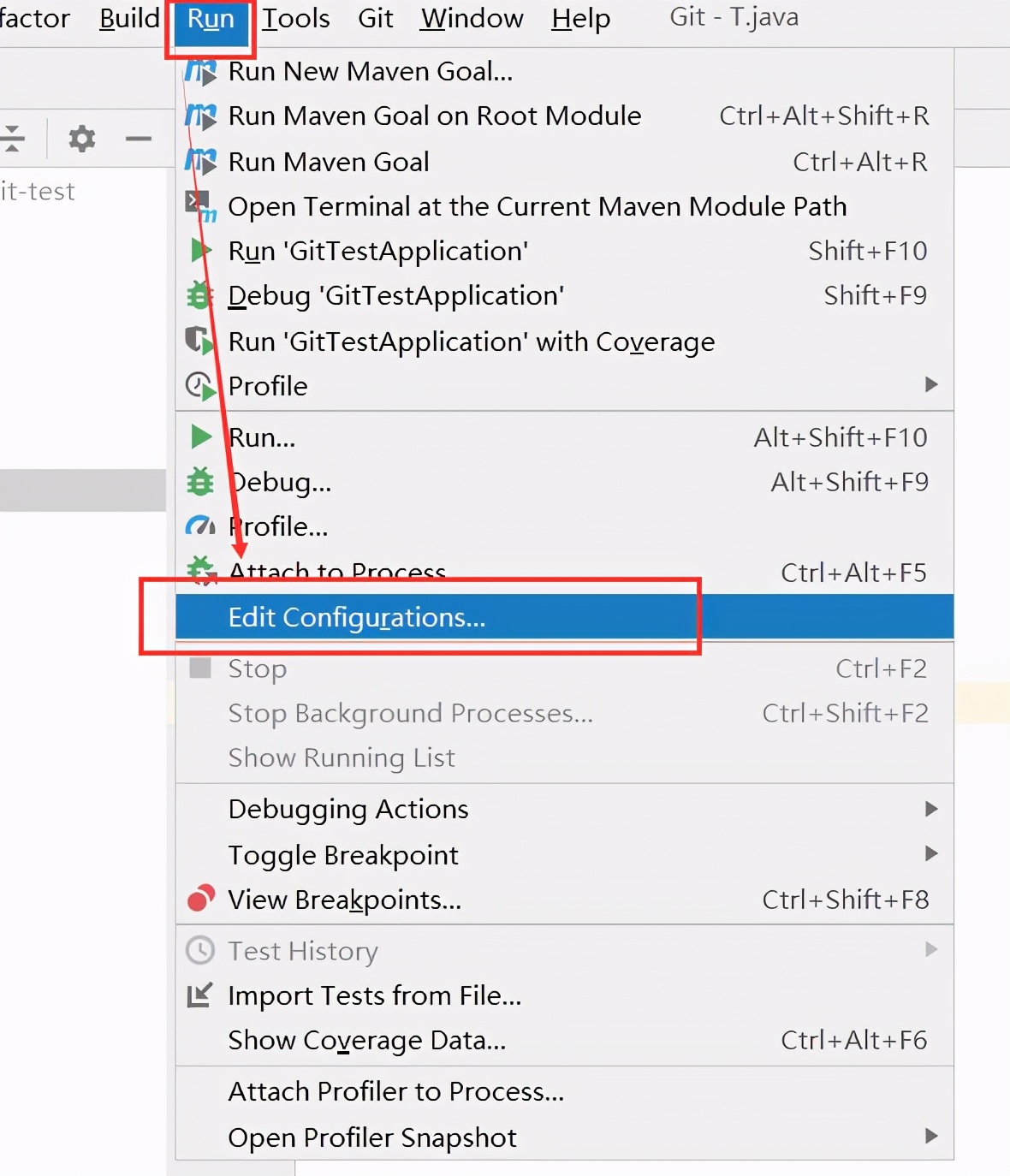Select Stop Background Processes...
Screen dimensions: 1010x1176
pos(565,713)
